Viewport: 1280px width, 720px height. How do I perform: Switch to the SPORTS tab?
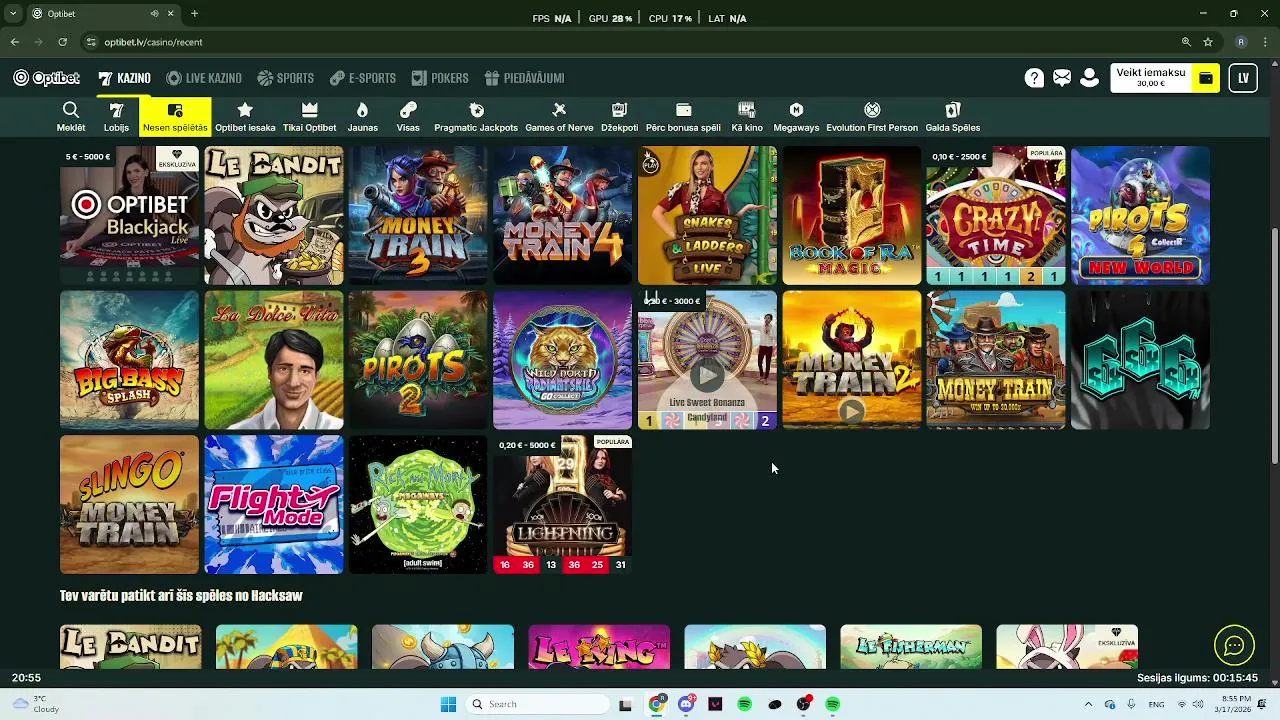[x=285, y=78]
